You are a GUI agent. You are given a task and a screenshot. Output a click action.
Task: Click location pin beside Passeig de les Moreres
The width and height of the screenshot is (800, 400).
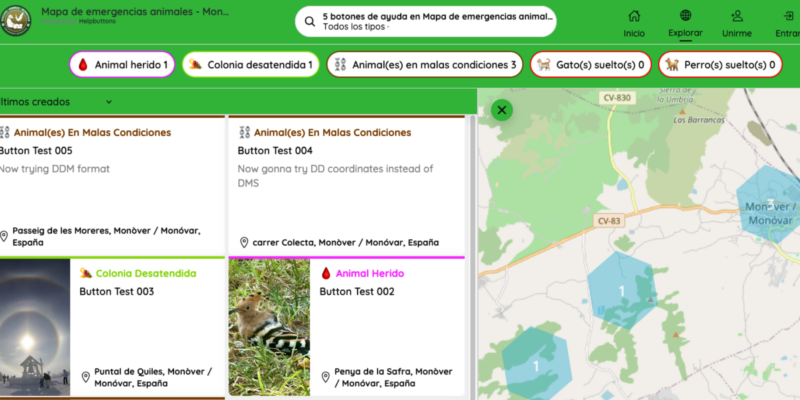click(x=4, y=236)
